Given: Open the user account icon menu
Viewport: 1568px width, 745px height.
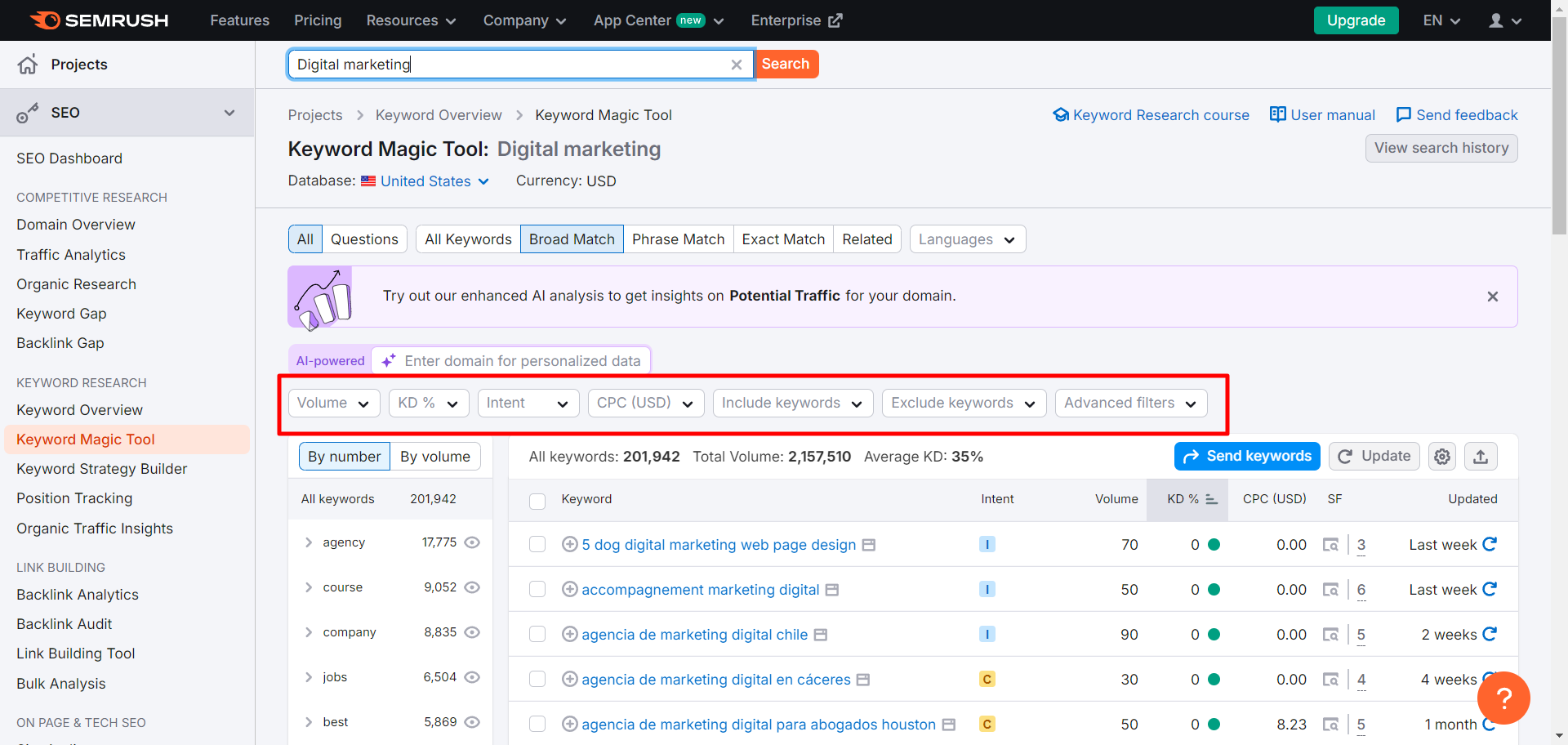Looking at the screenshot, I should [x=1505, y=20].
